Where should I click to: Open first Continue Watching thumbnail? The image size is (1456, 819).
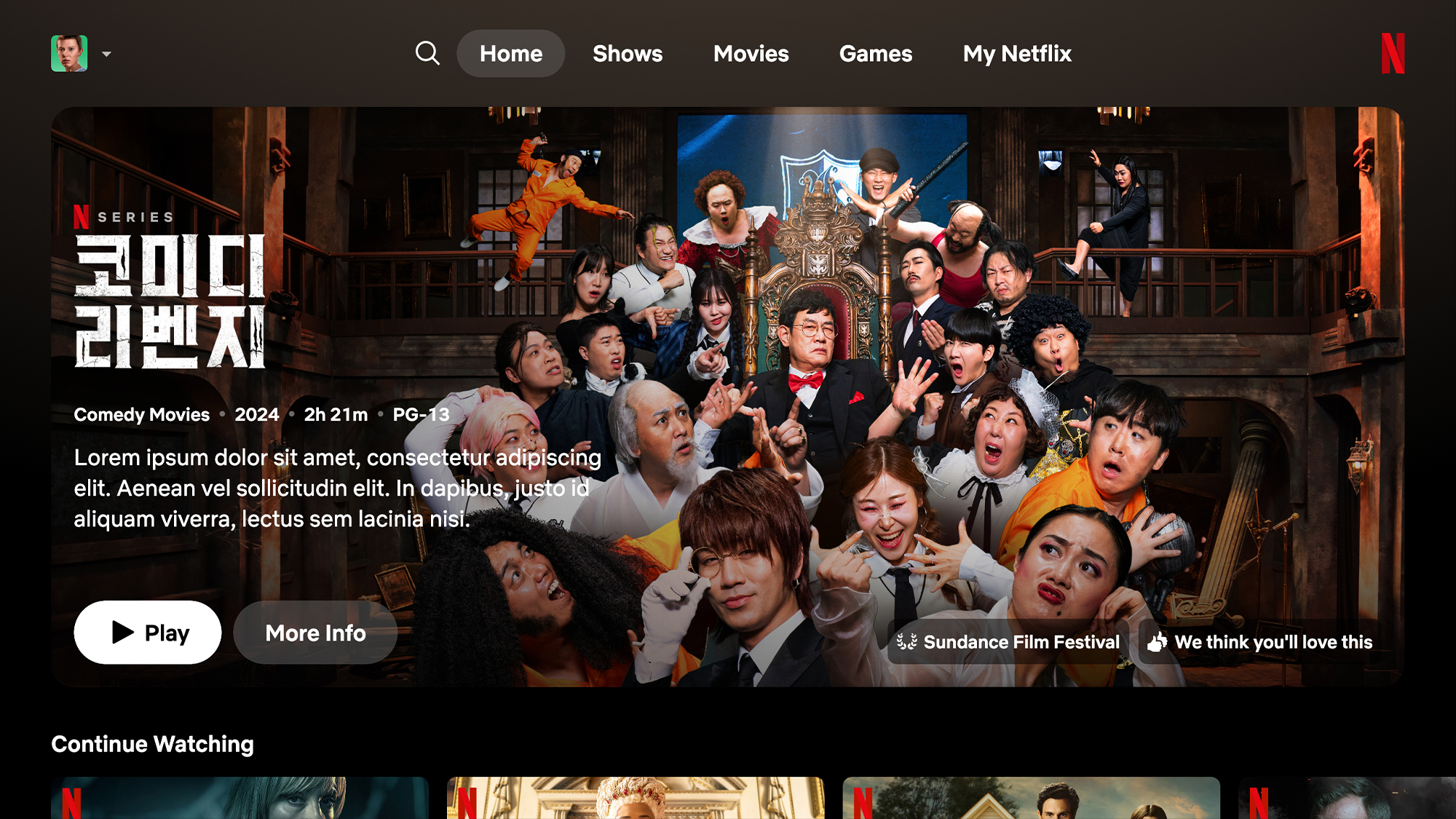pos(240,798)
